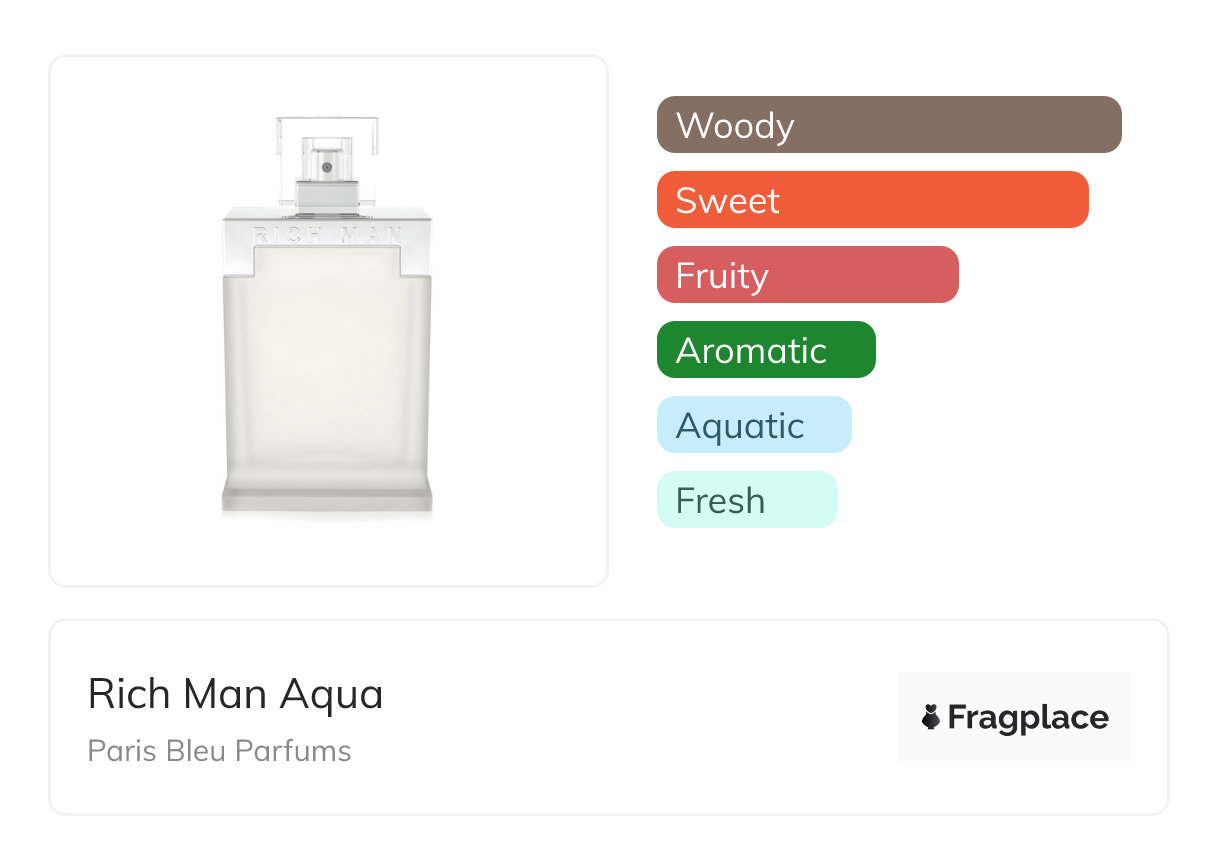
Task: Click the Fragplace wordmark text
Action: [1028, 718]
